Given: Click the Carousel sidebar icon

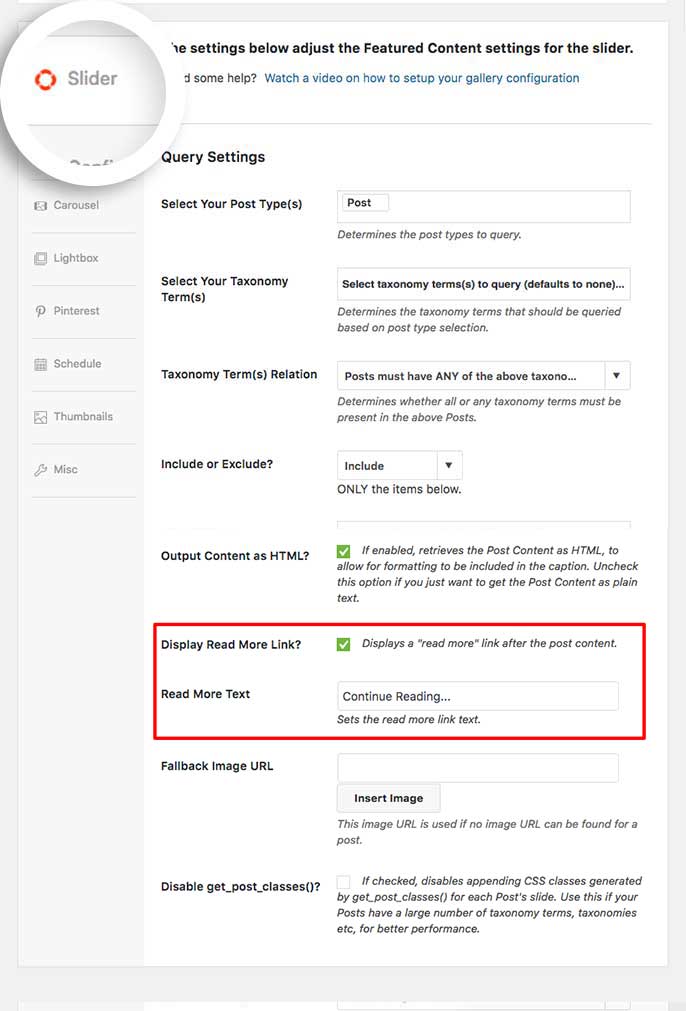Looking at the screenshot, I should (41, 206).
